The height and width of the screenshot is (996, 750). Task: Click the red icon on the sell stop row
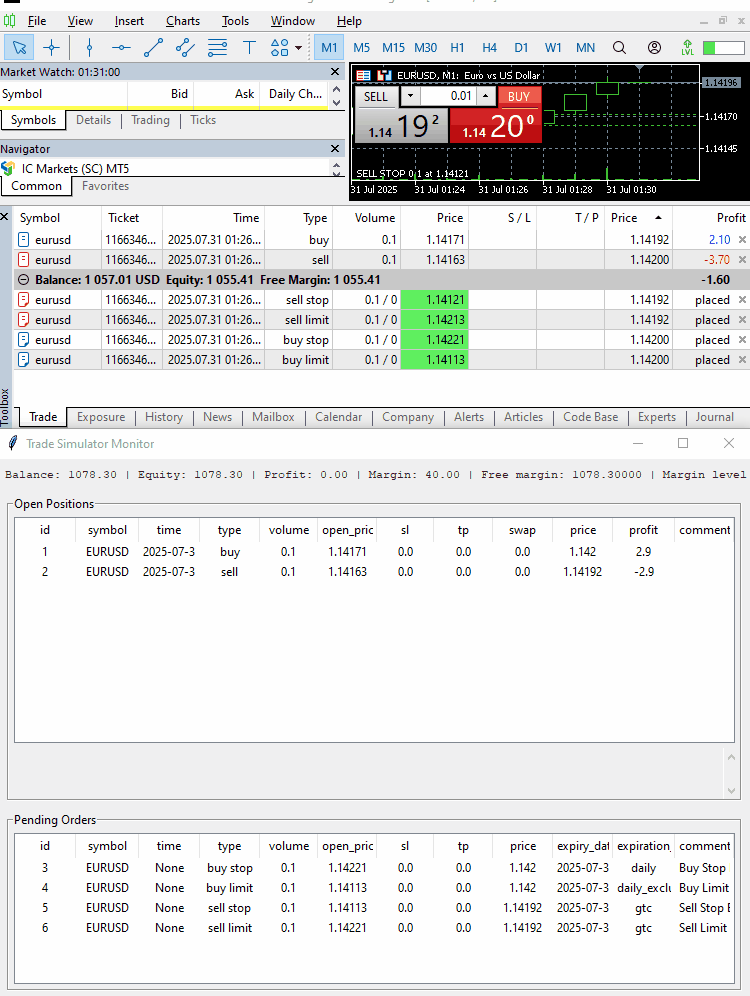coord(23,299)
